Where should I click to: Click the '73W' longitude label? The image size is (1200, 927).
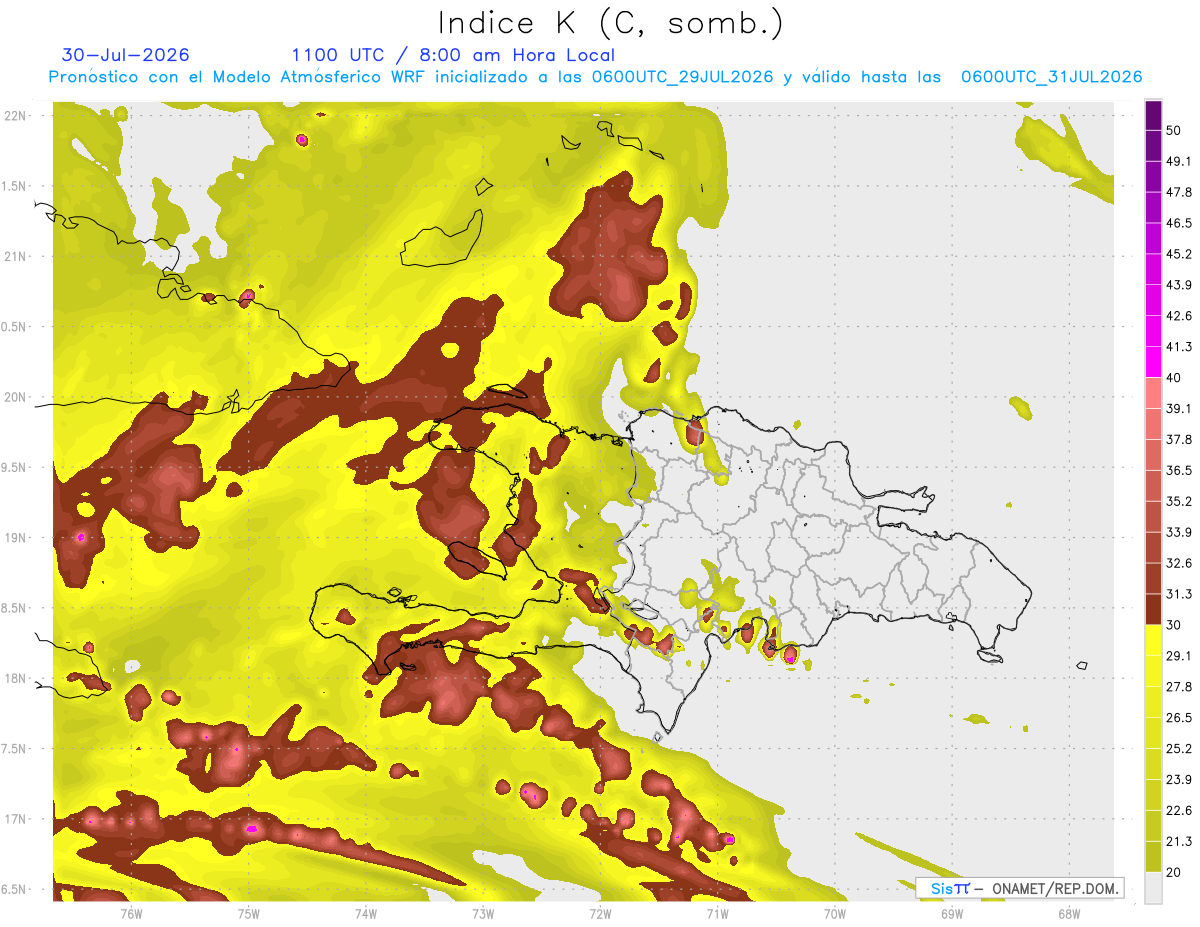click(483, 912)
